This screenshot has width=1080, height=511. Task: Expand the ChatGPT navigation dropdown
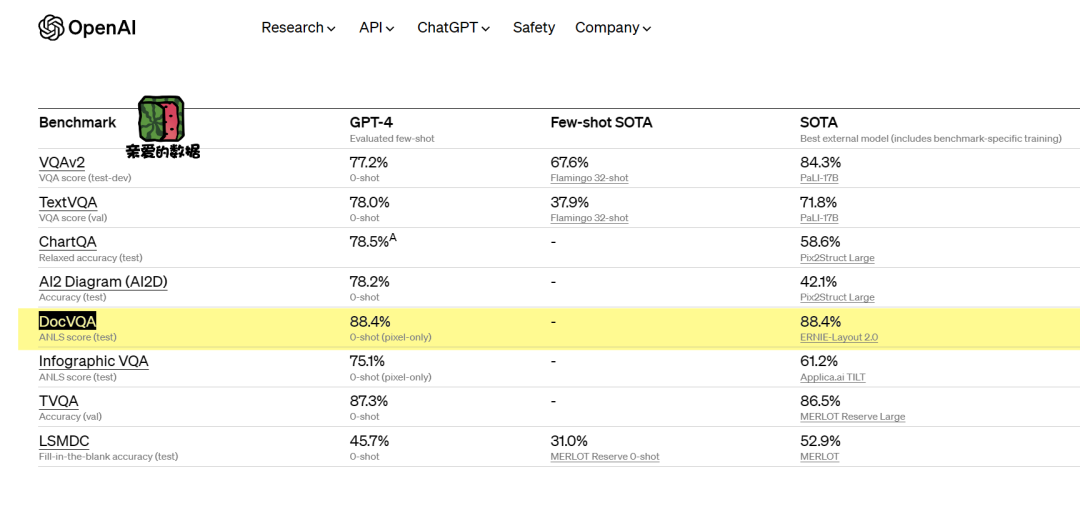tap(453, 28)
